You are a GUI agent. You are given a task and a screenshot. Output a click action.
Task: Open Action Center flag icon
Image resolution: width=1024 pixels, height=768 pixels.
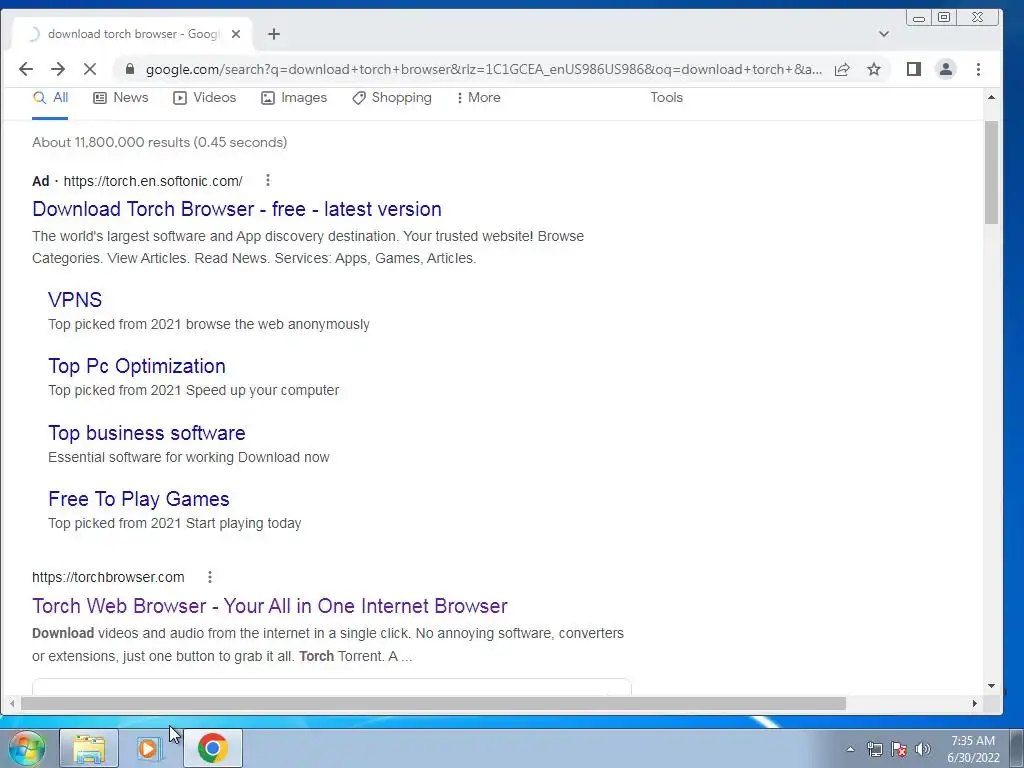pos(899,749)
